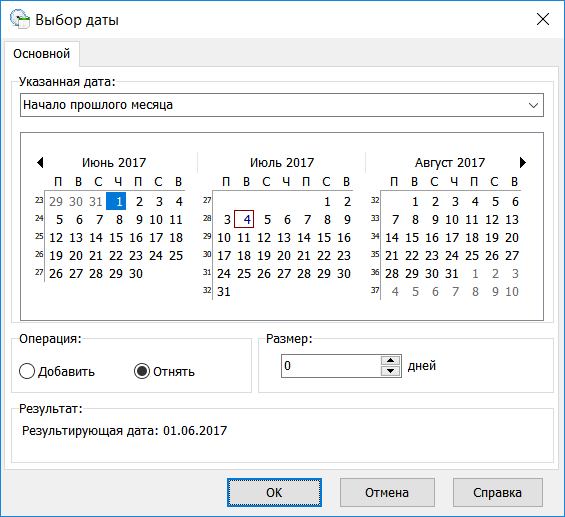Go to next month with right arrow
The width and height of the screenshot is (565, 517).
[x=523, y=162]
